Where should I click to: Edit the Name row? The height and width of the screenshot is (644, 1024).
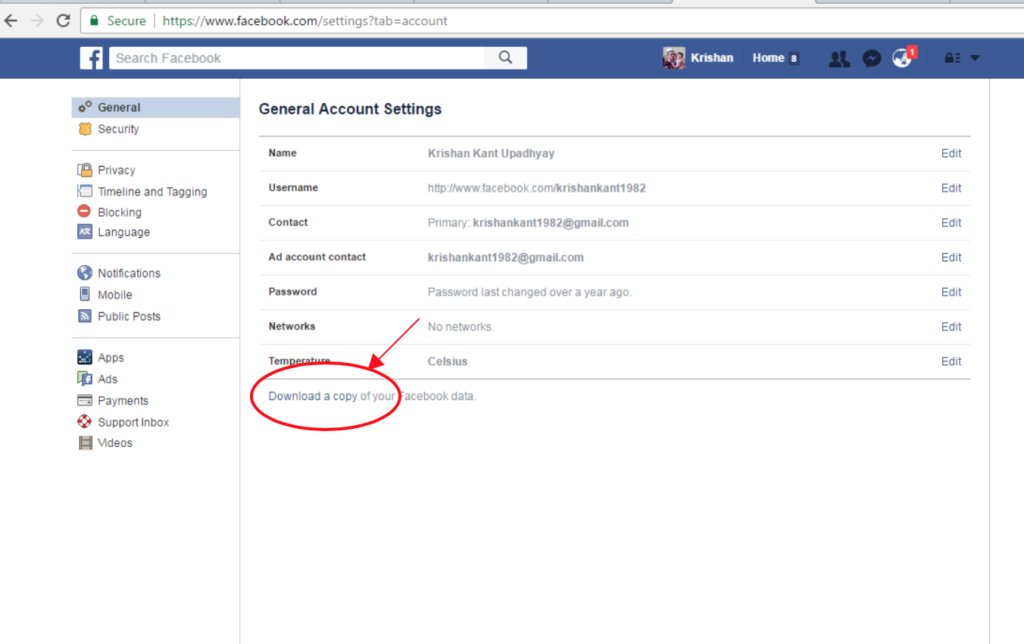pyautogui.click(x=951, y=153)
